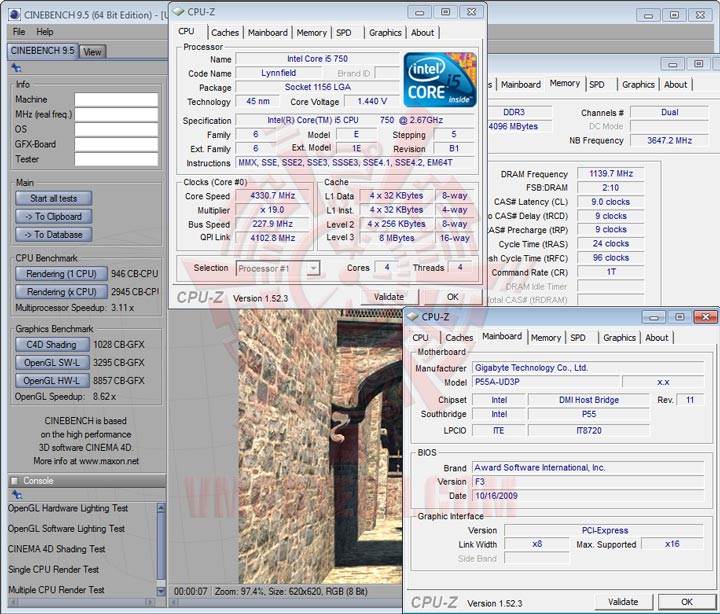Viewport: 720px width, 614px height.
Task: Click the CPU-Z icon in Mainboard window title
Action: (412, 317)
